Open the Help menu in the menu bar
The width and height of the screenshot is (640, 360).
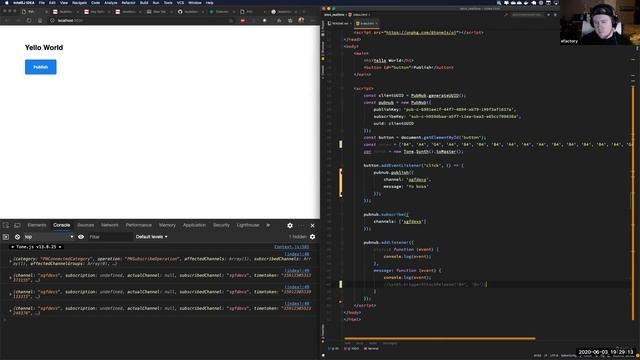209,3
